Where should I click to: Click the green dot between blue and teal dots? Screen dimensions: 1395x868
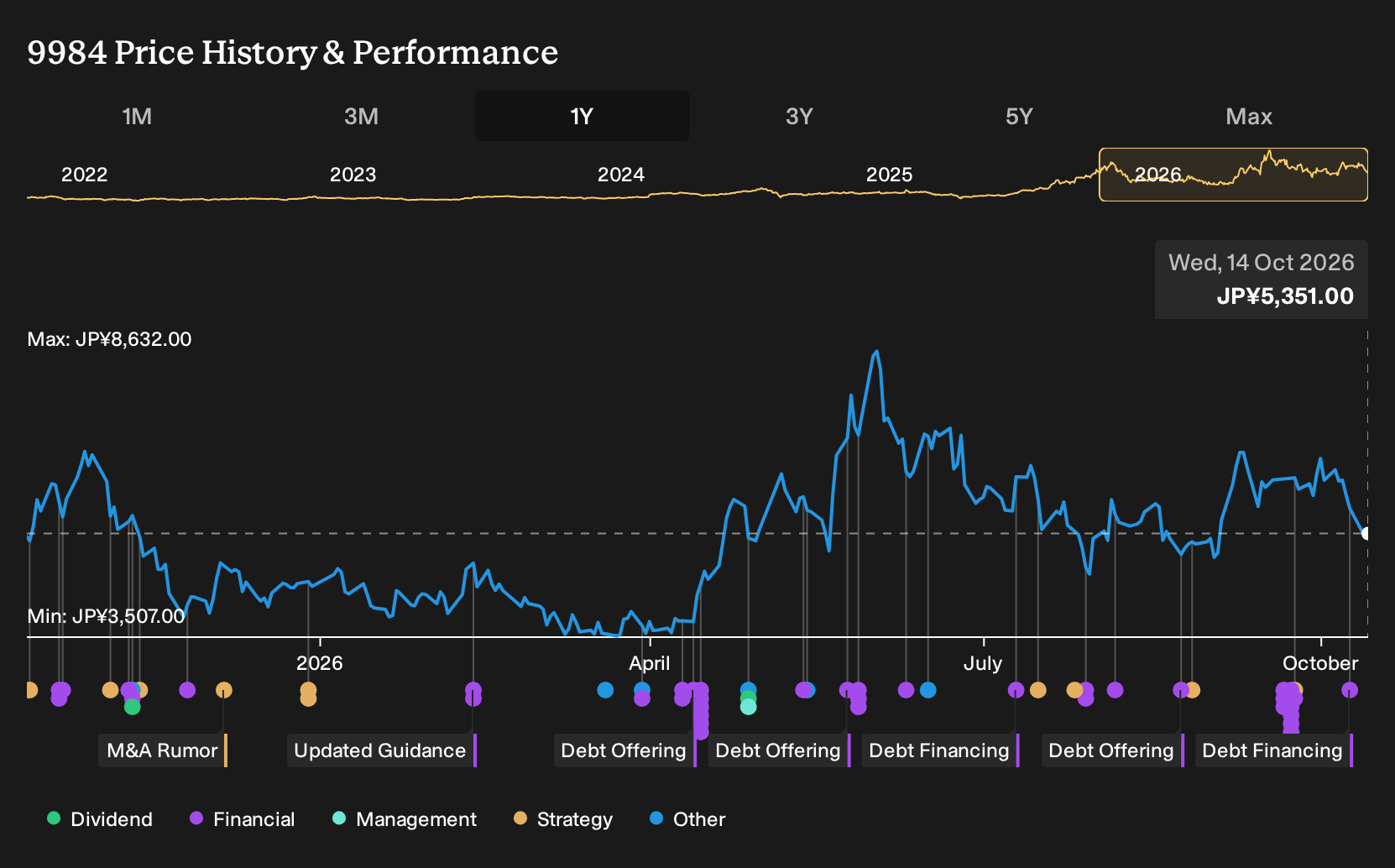pyautogui.click(x=748, y=698)
